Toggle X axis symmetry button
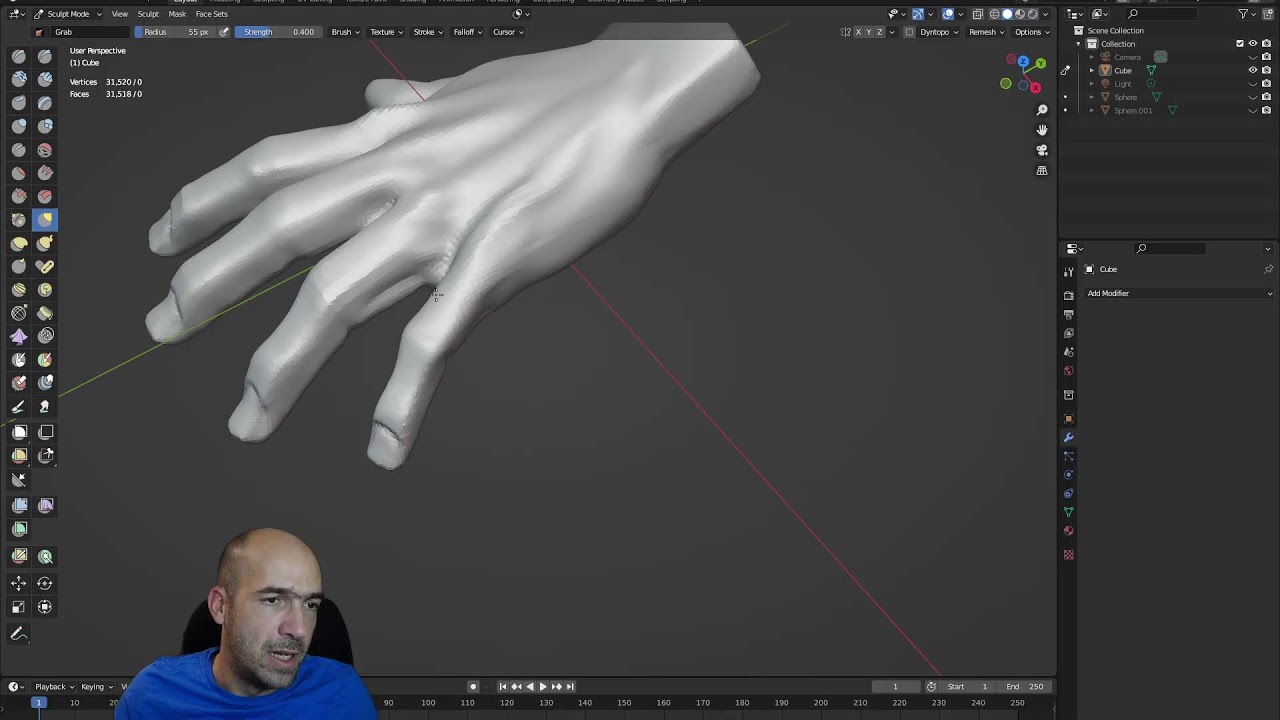Viewport: 1280px width, 720px height. [x=858, y=32]
